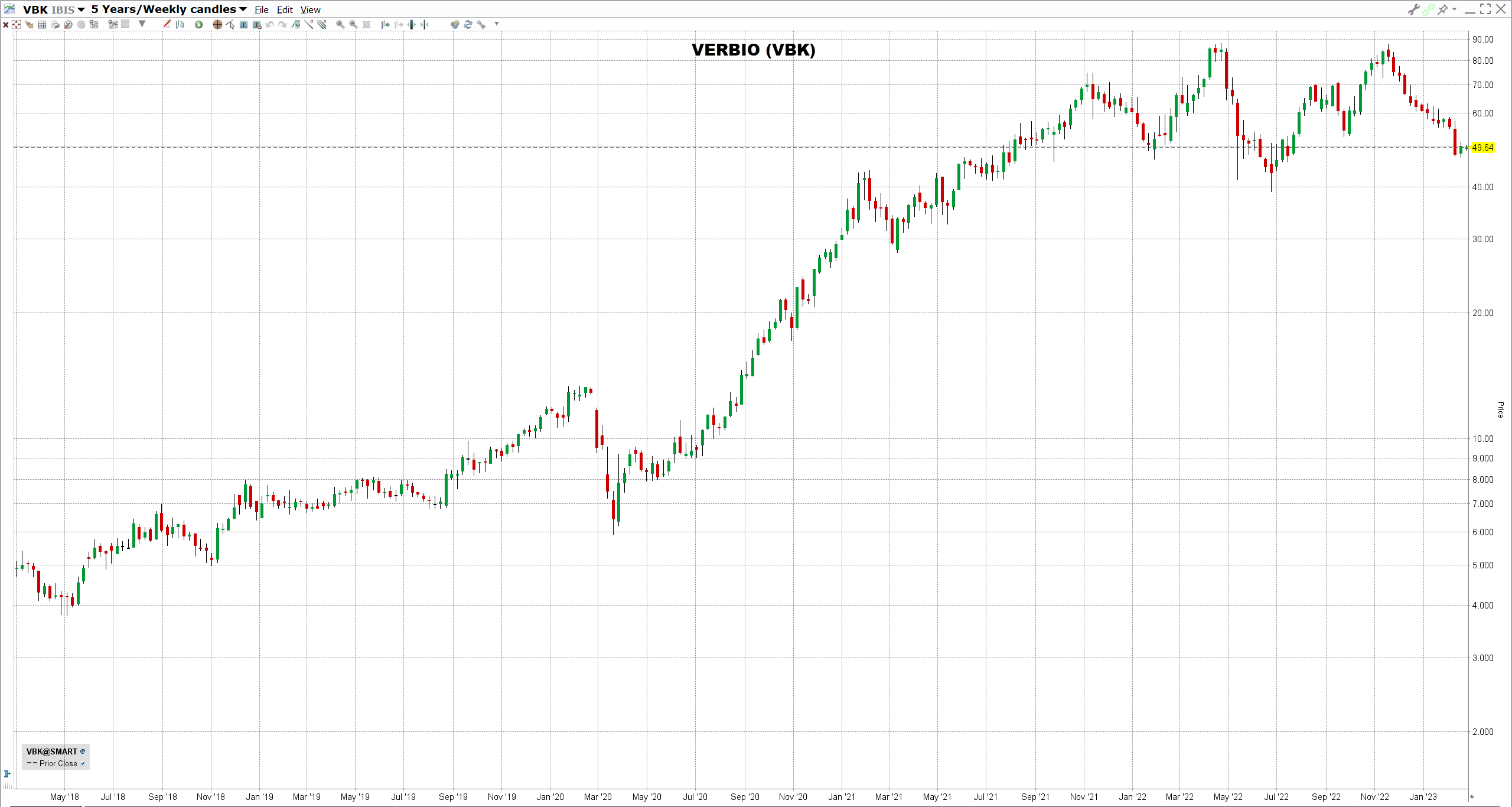Click the refresh chart icon

468,25
